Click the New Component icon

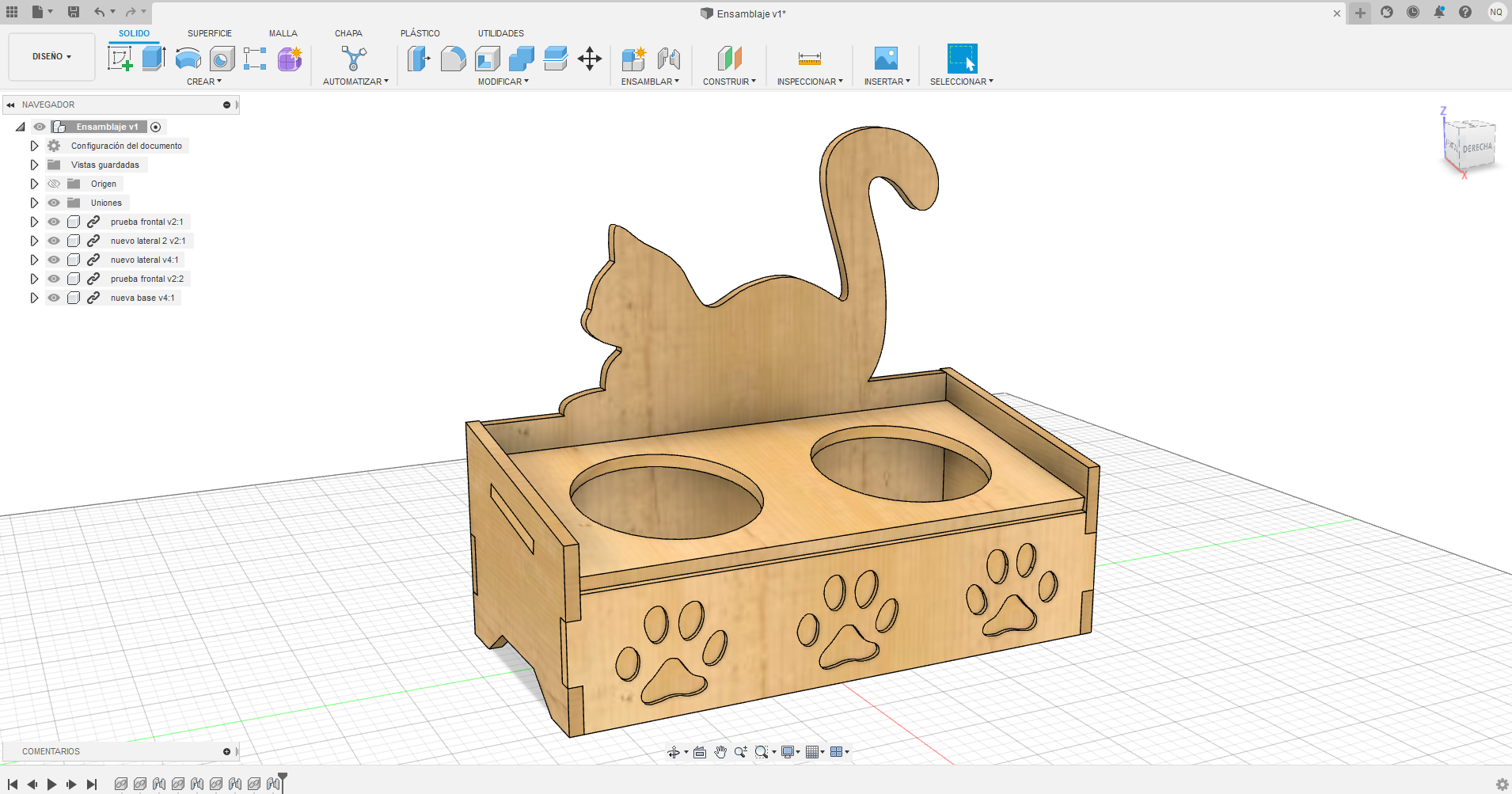click(634, 59)
